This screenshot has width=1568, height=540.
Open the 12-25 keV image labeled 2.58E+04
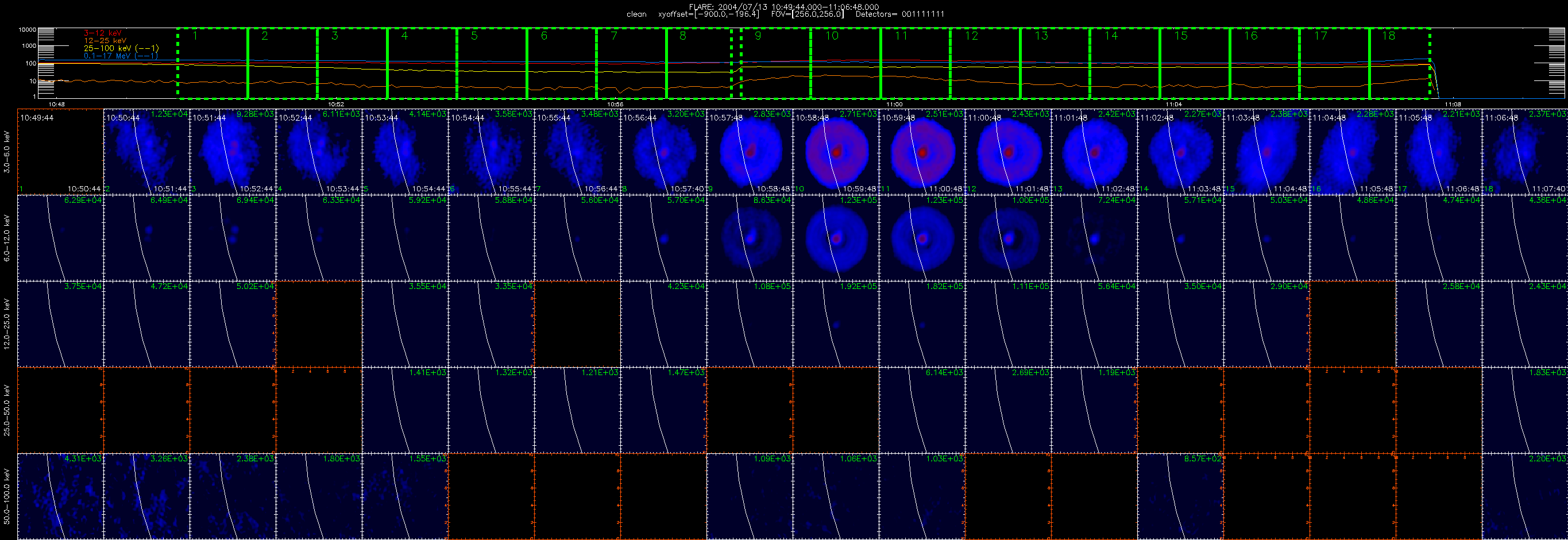point(1438,324)
